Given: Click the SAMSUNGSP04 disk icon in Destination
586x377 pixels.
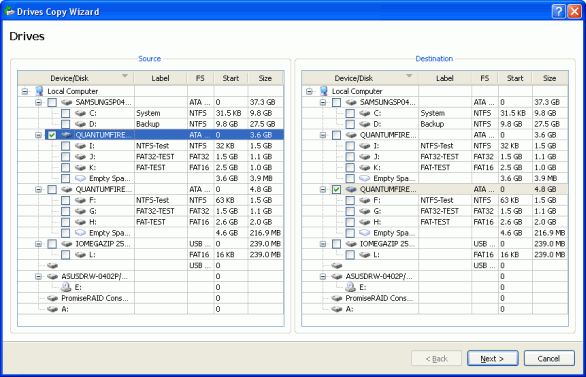Looking at the screenshot, I should [x=351, y=102].
